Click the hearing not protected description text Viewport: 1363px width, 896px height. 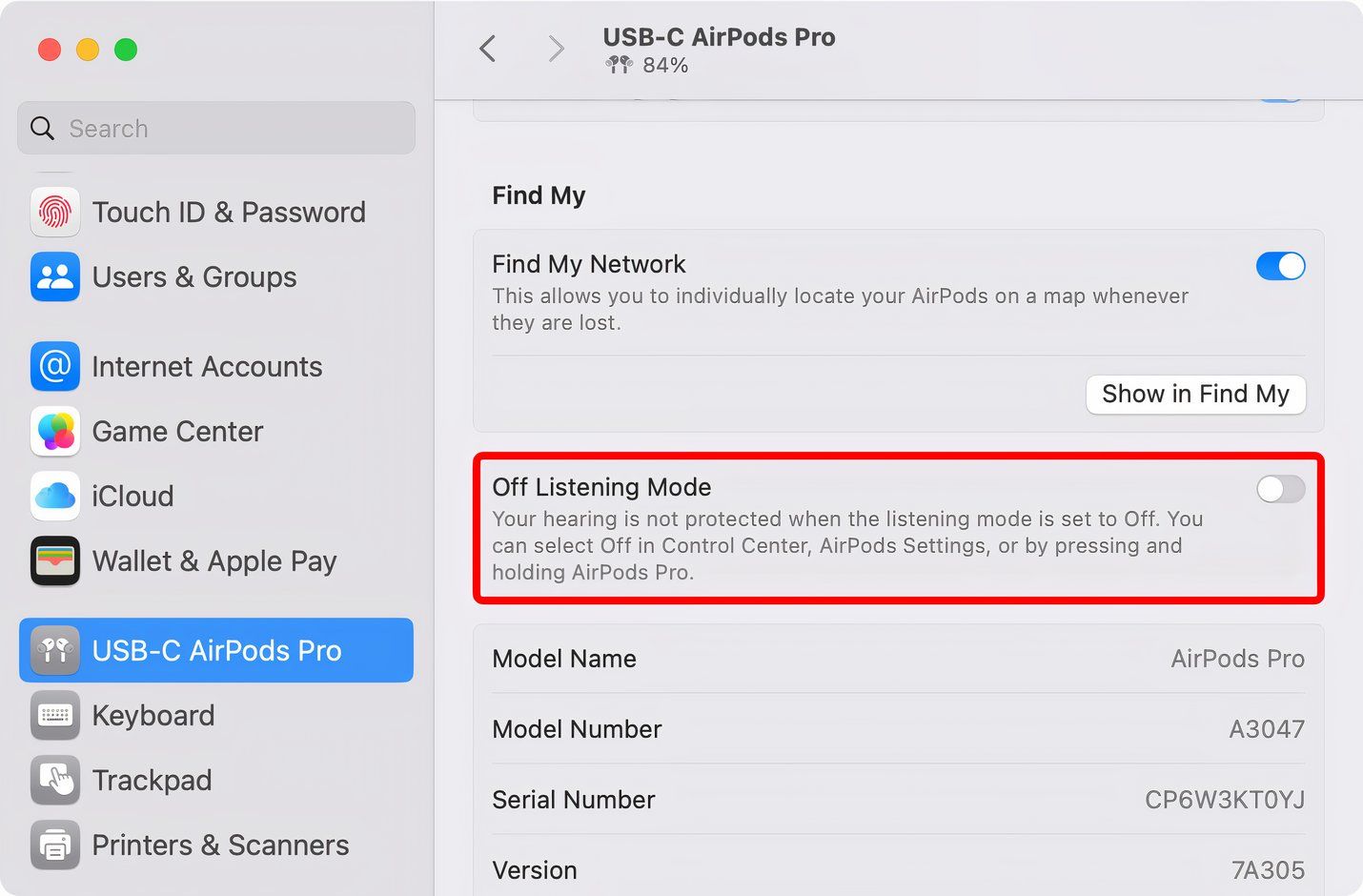click(x=847, y=545)
